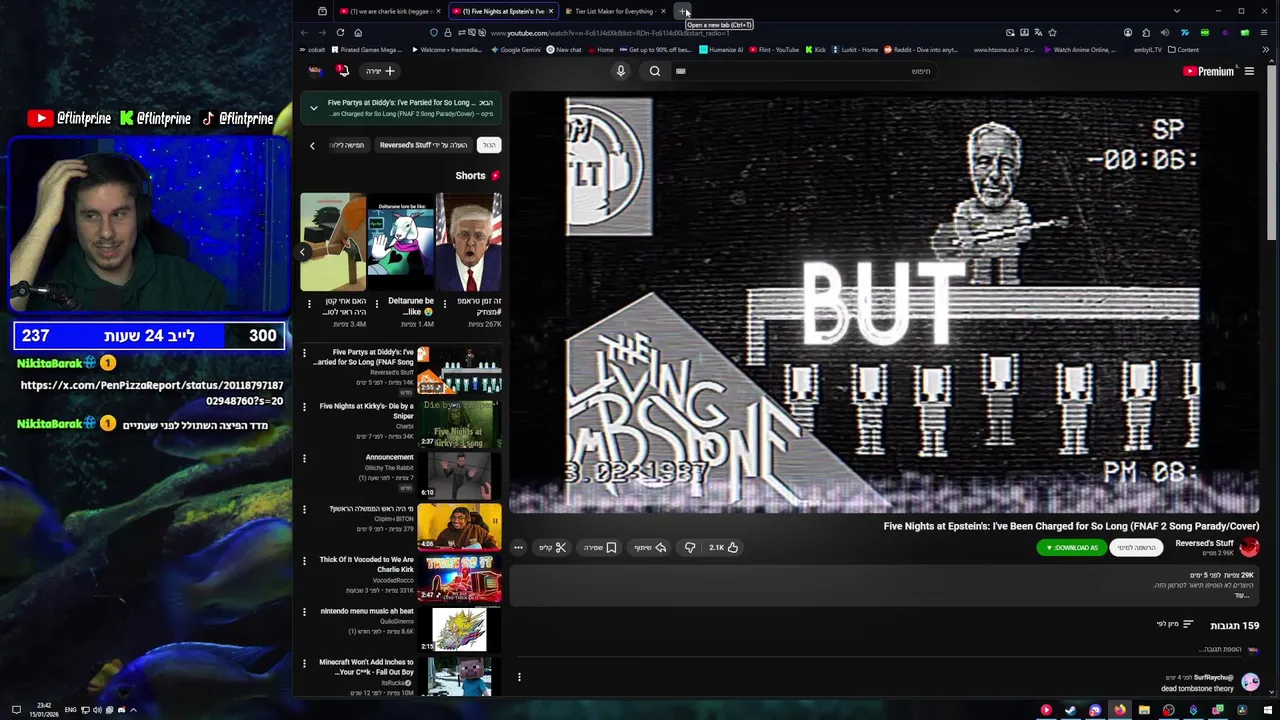The width and height of the screenshot is (1280, 720).
Task: Open the 'Kick' bookmark
Action: pos(816,49)
